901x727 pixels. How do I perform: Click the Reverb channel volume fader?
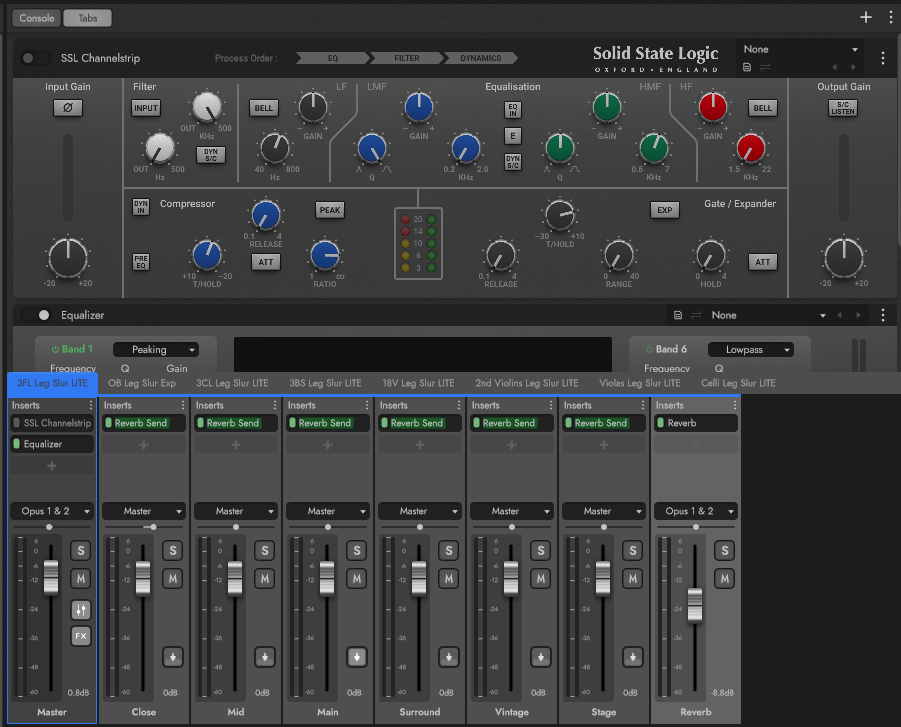[695, 604]
